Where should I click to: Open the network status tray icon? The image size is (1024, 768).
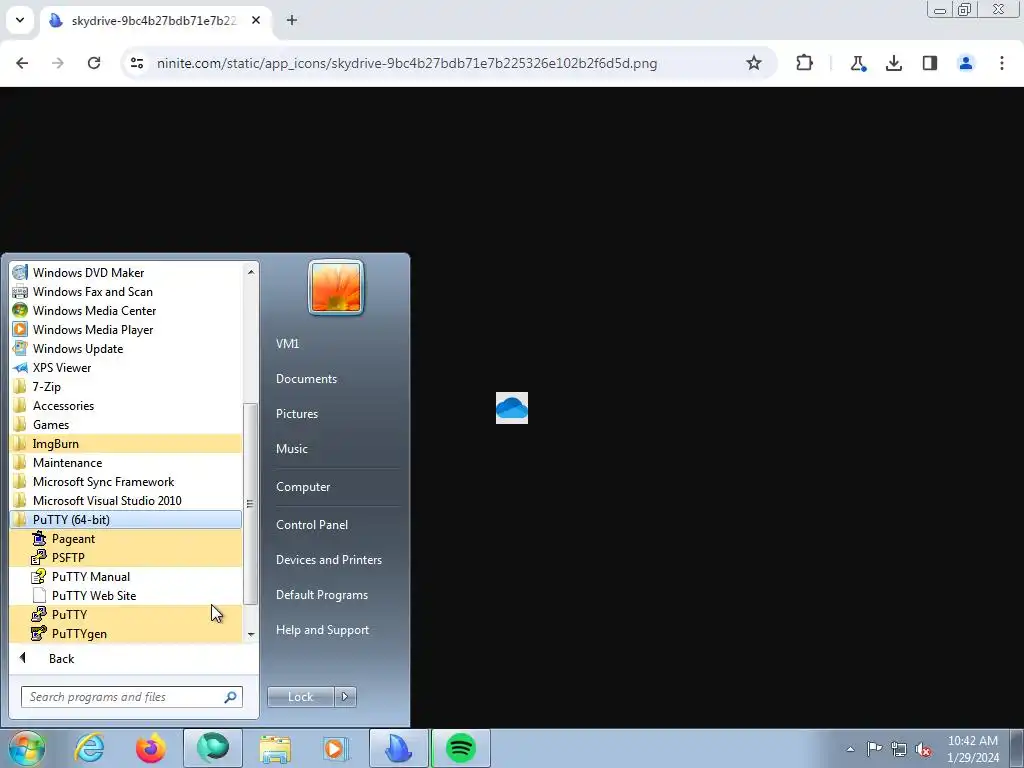tap(899, 749)
